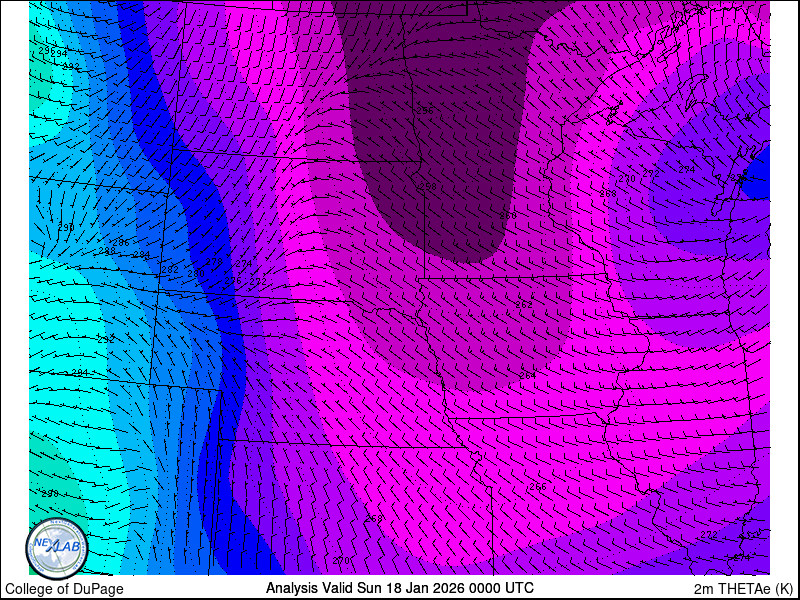Pick the 262 contour label
The image size is (800, 600).
(524, 305)
